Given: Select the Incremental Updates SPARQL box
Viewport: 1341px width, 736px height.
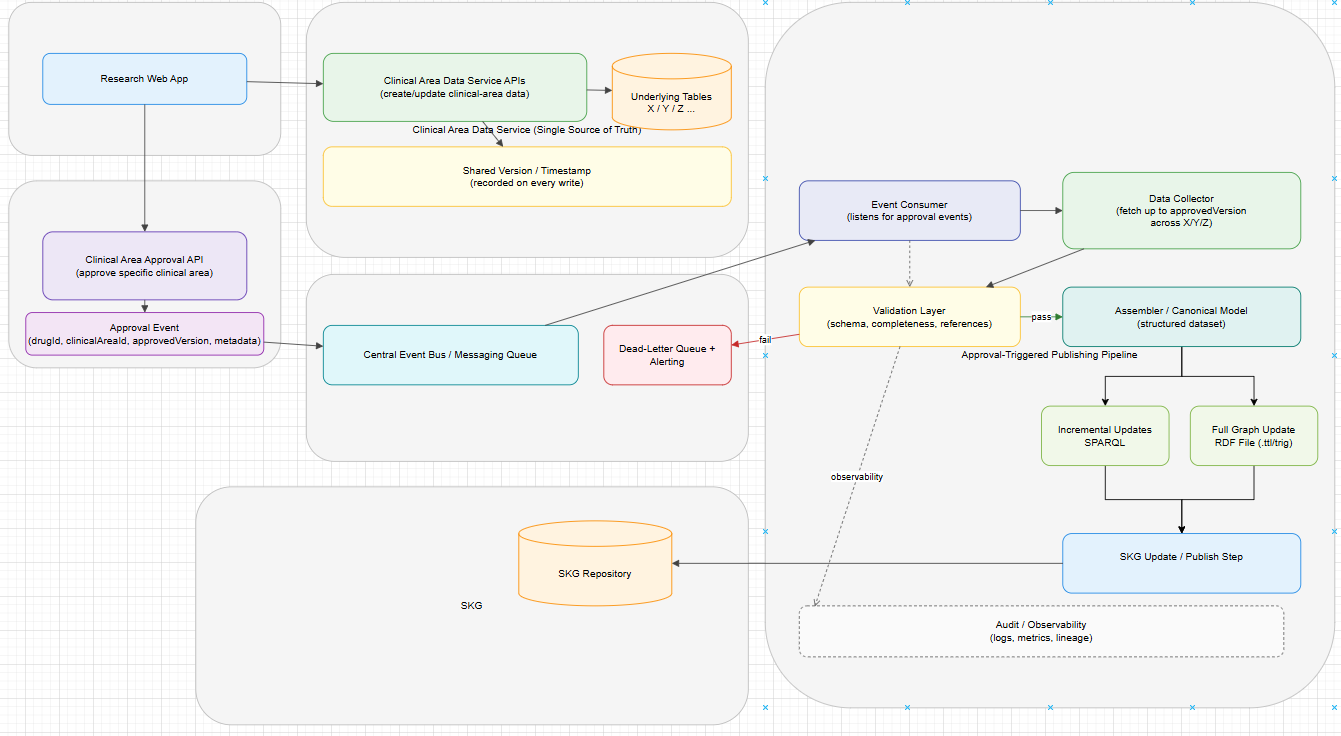Looking at the screenshot, I should [1104, 436].
